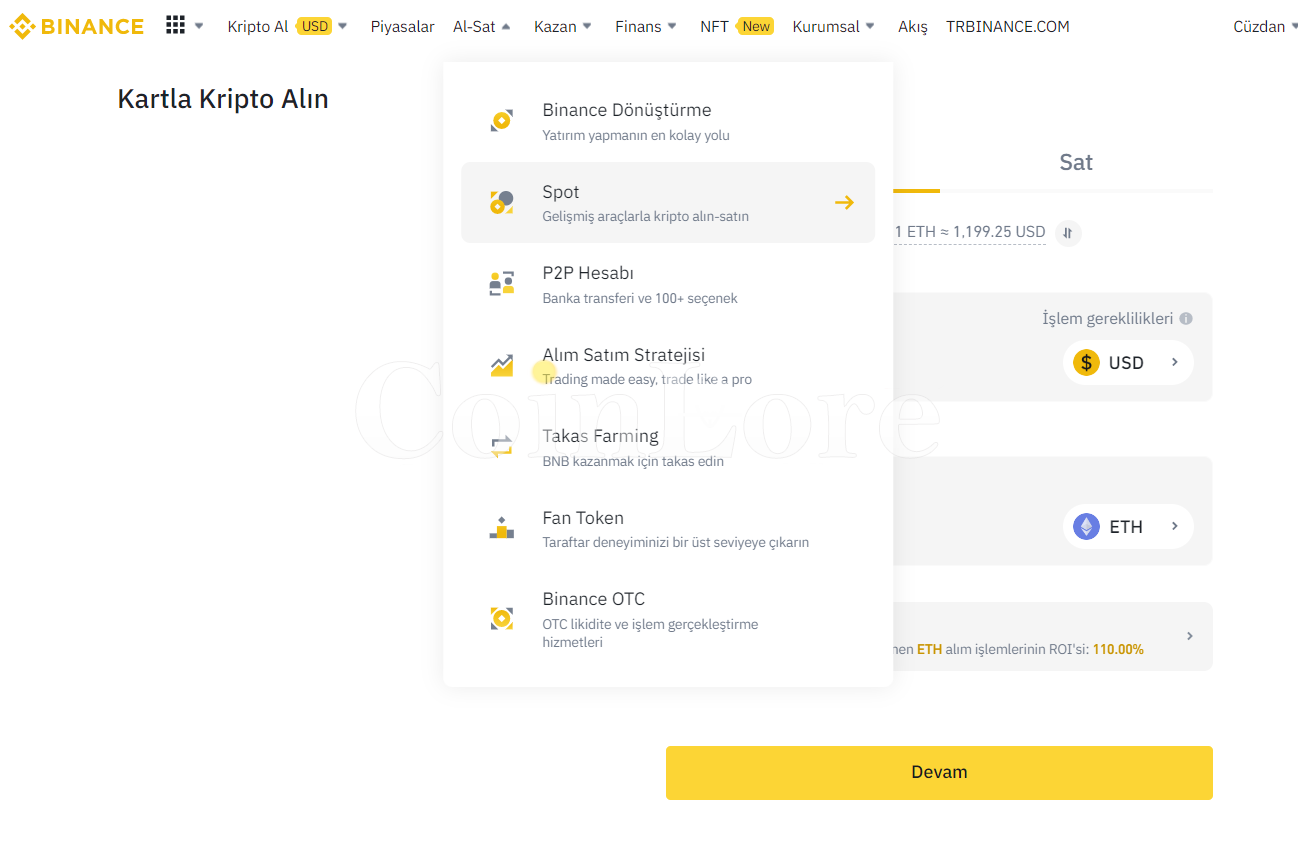Expand the Kurumsal menu

click(x=834, y=26)
